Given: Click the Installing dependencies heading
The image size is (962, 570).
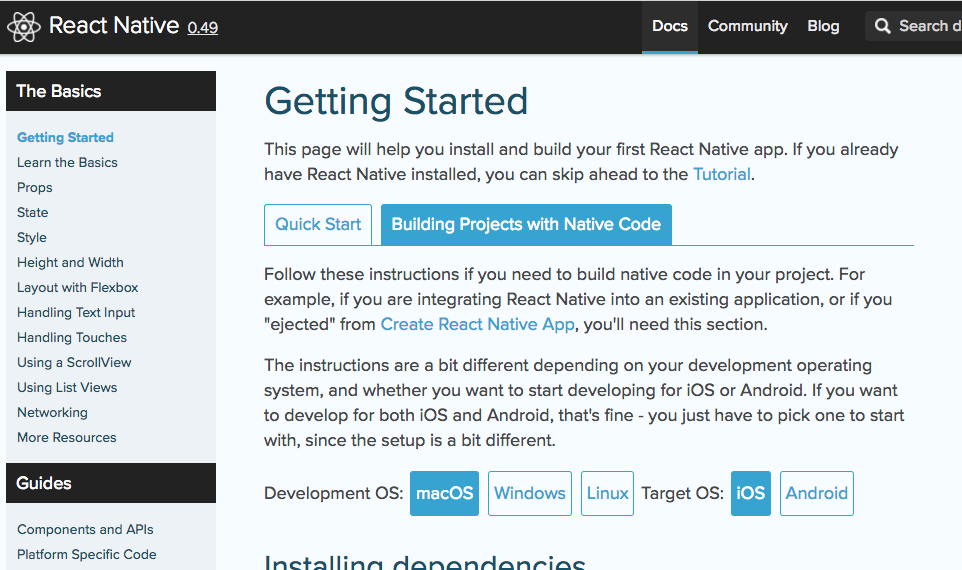Looking at the screenshot, I should coord(425,562).
